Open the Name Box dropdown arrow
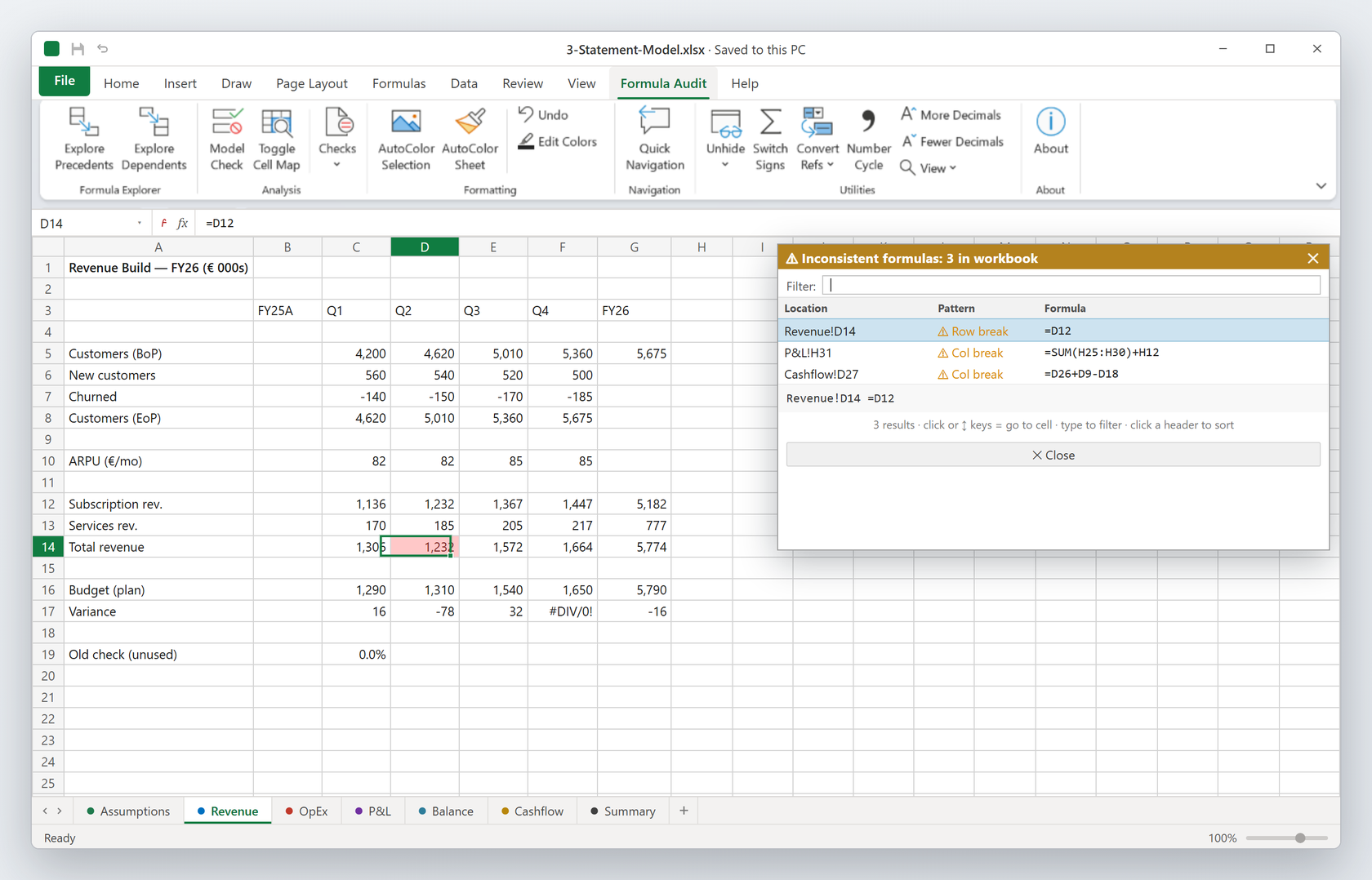The height and width of the screenshot is (880, 1372). [140, 223]
